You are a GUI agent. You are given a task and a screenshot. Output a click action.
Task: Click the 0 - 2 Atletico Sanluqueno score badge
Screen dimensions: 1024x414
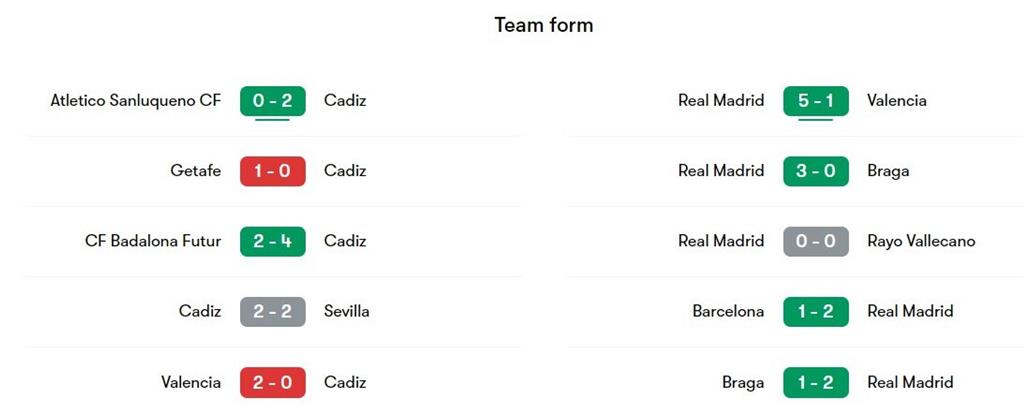(272, 101)
